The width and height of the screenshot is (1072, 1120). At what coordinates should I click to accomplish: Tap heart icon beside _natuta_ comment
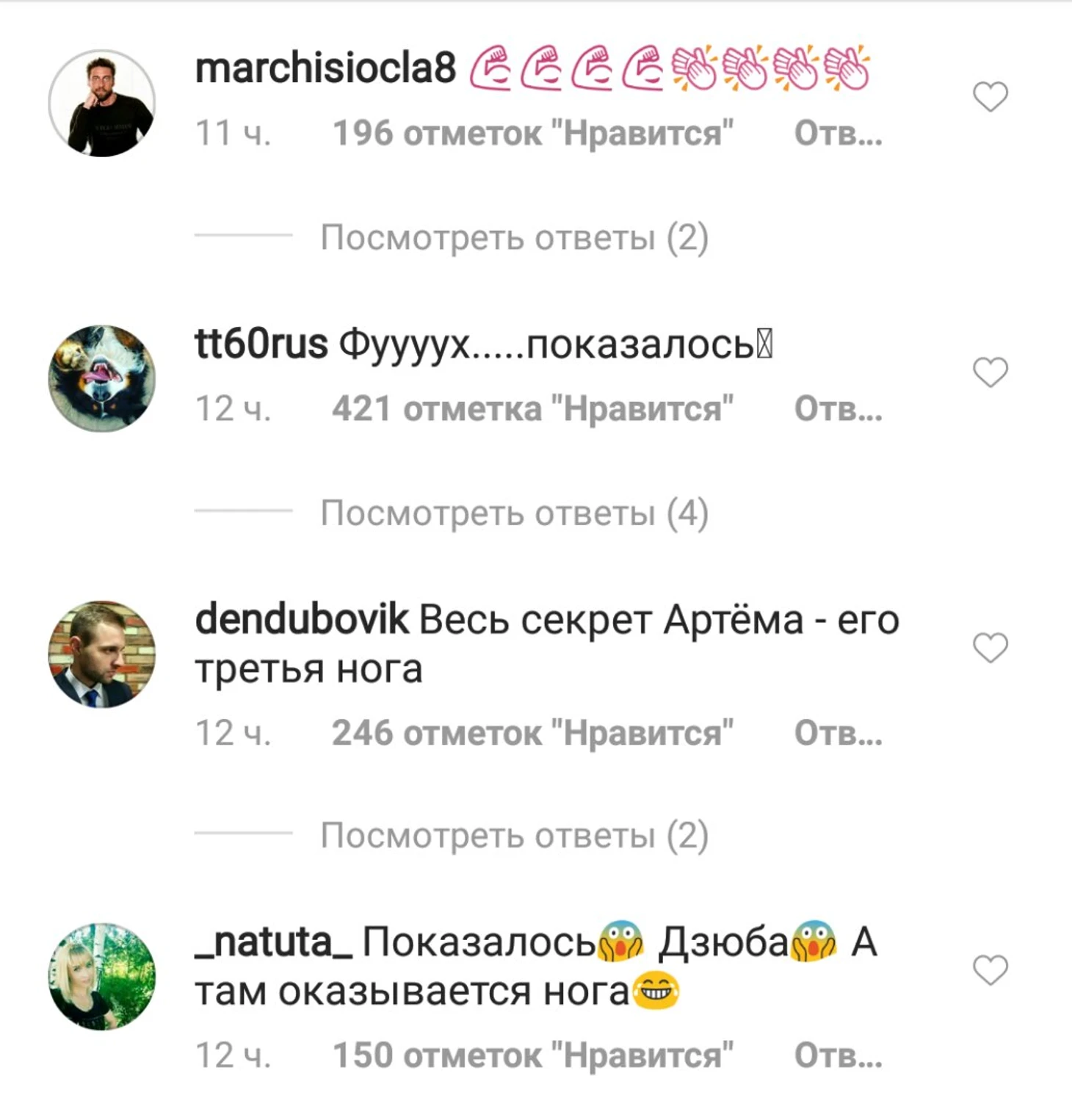990,969
